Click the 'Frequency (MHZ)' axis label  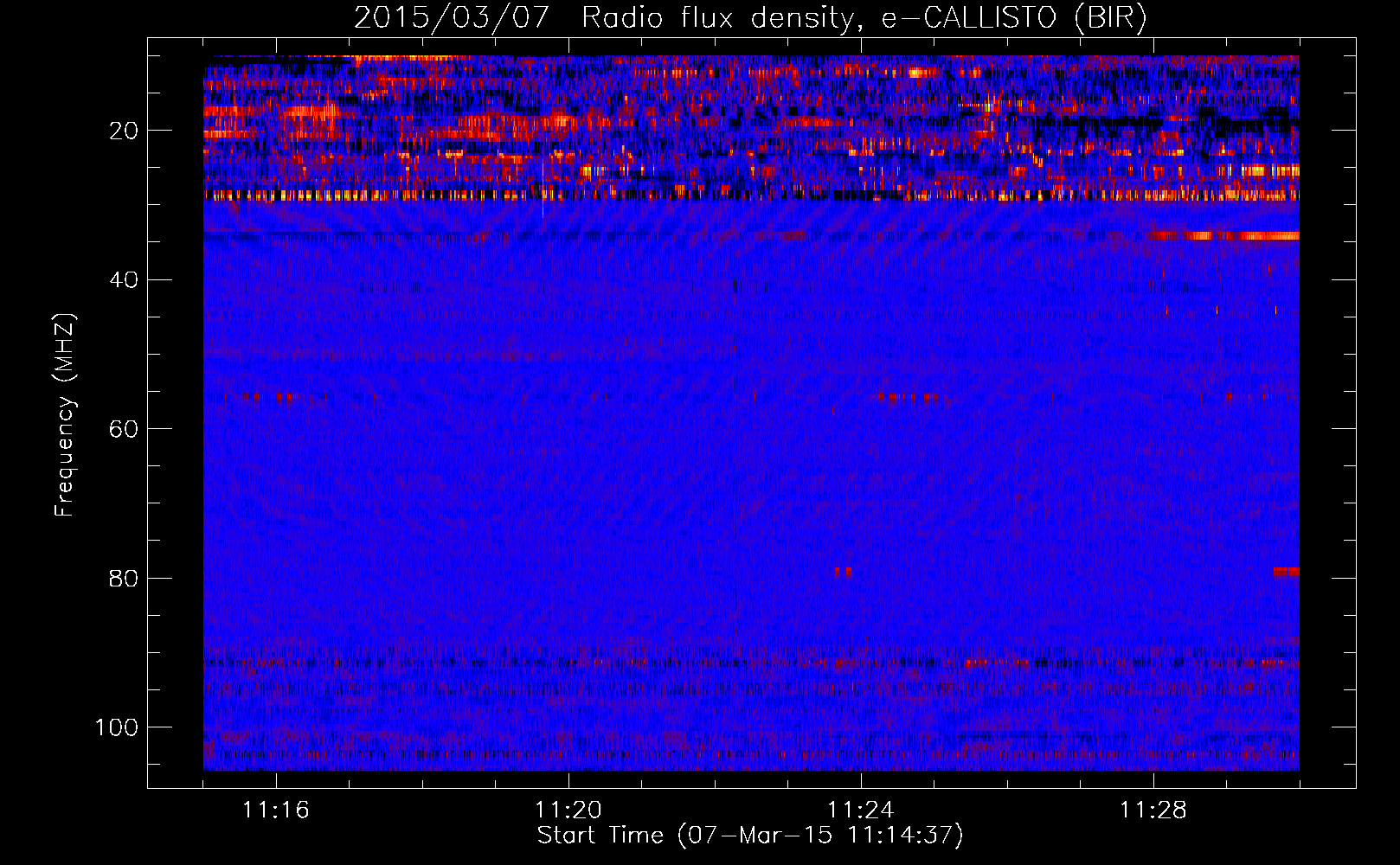pos(65,415)
